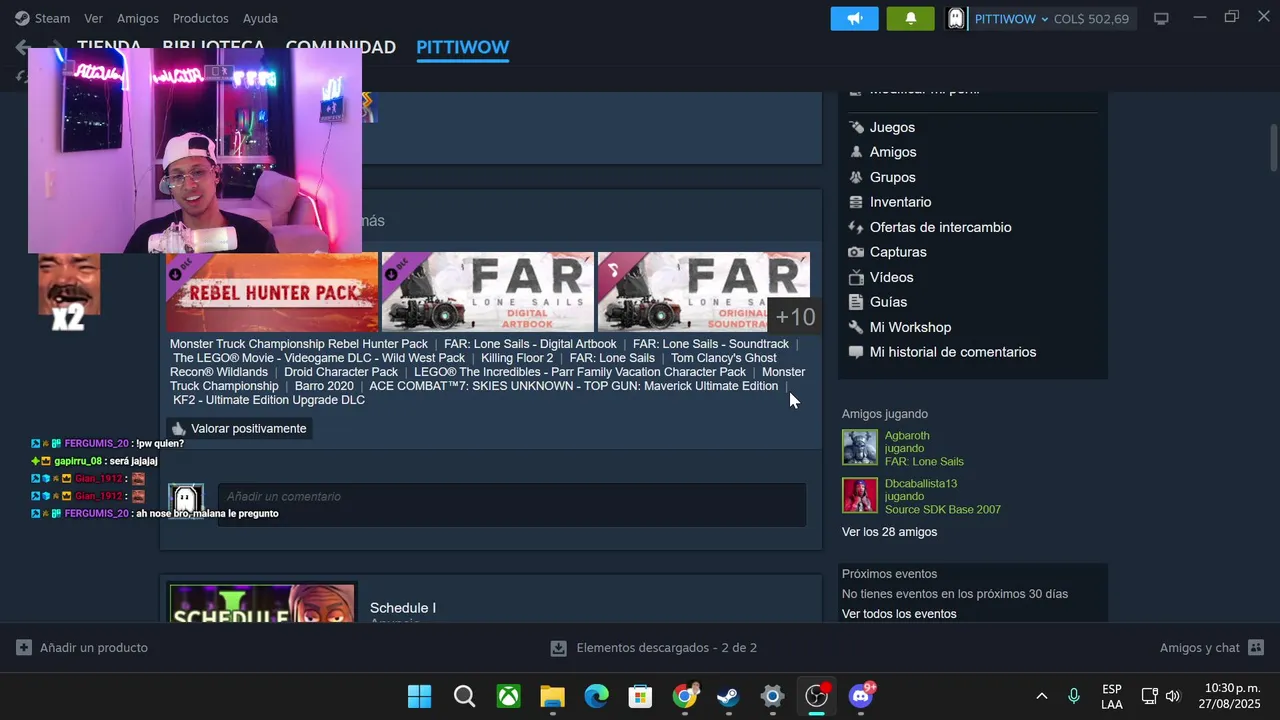Image resolution: width=1280 pixels, height=720 pixels.
Task: Open Discord from the taskbar
Action: 861,696
